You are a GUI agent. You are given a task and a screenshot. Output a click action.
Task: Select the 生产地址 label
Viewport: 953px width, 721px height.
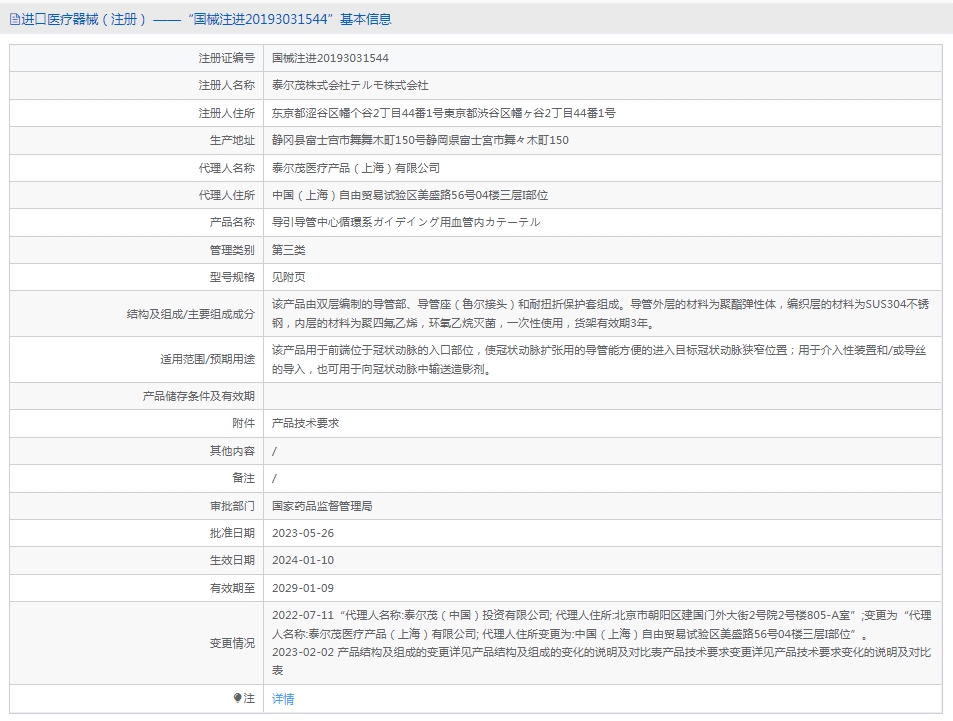pyautogui.click(x=232, y=140)
